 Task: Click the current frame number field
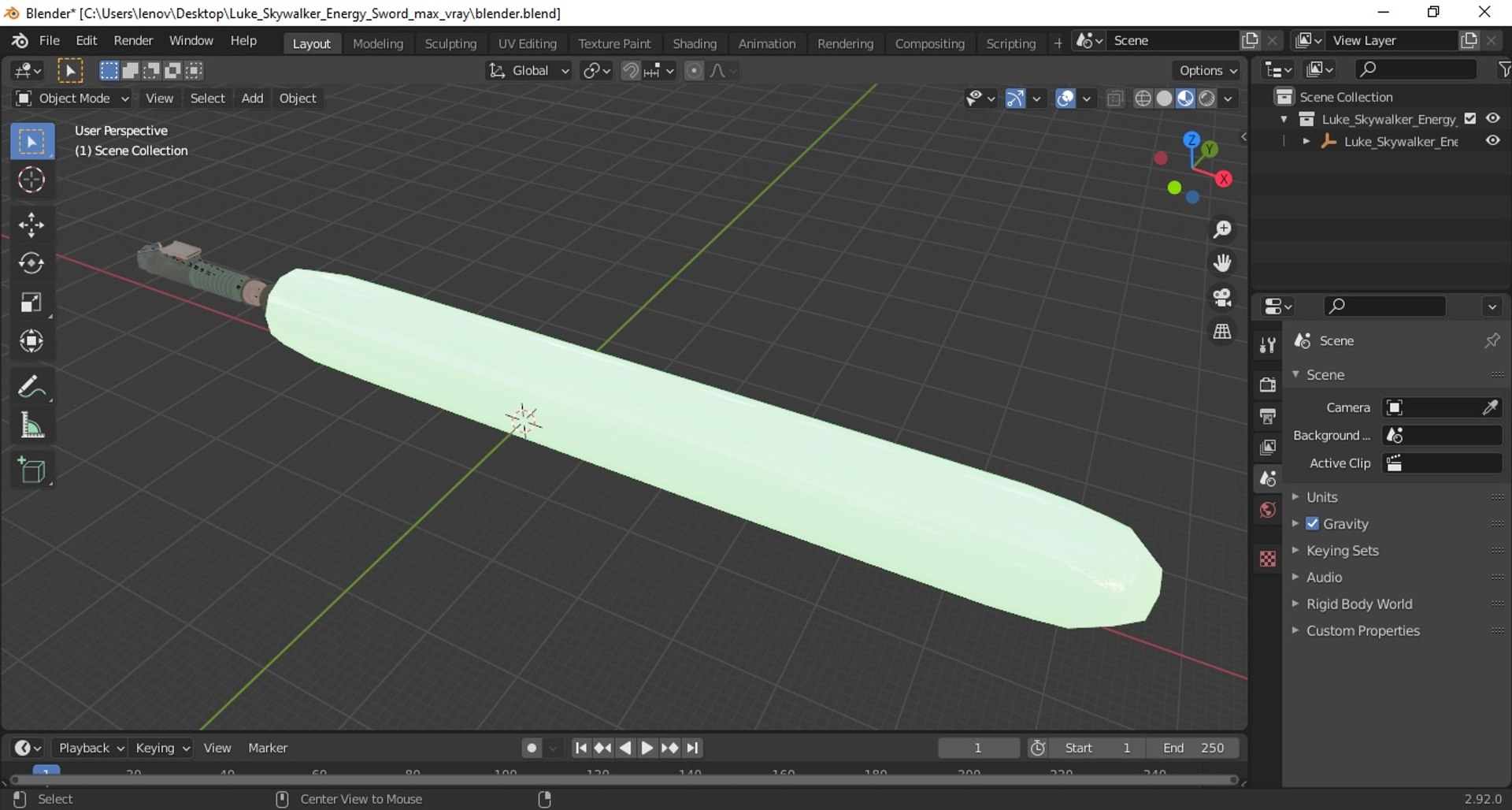pos(979,748)
